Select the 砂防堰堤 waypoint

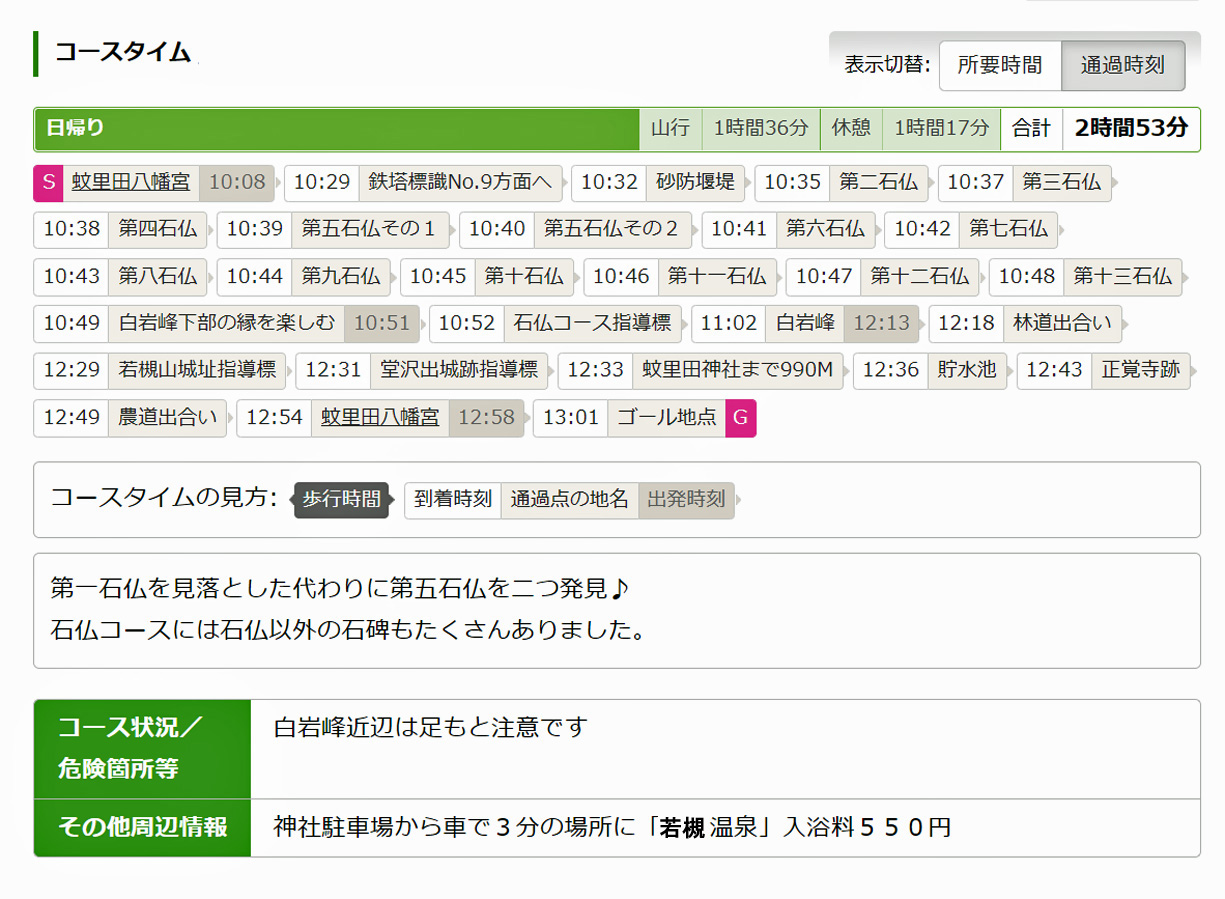point(695,182)
